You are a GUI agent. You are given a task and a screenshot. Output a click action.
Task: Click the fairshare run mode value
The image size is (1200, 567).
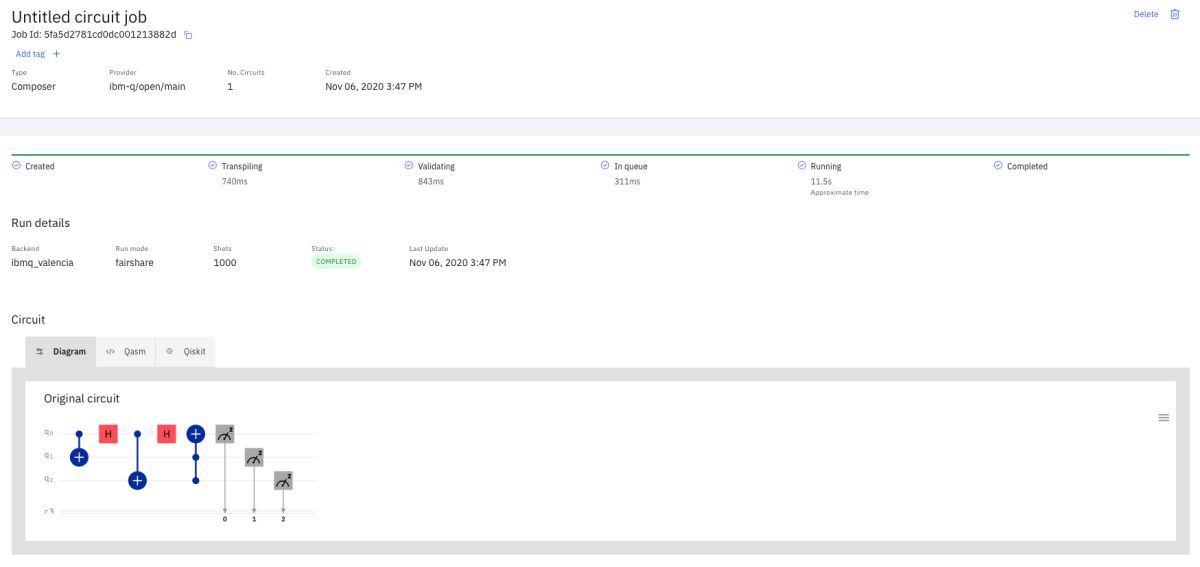134,263
